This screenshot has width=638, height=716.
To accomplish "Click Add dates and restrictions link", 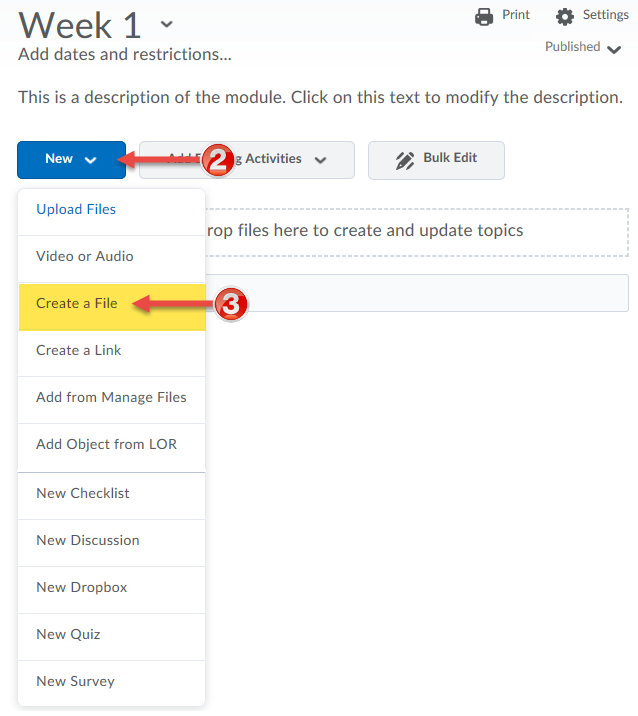I will (x=125, y=54).
